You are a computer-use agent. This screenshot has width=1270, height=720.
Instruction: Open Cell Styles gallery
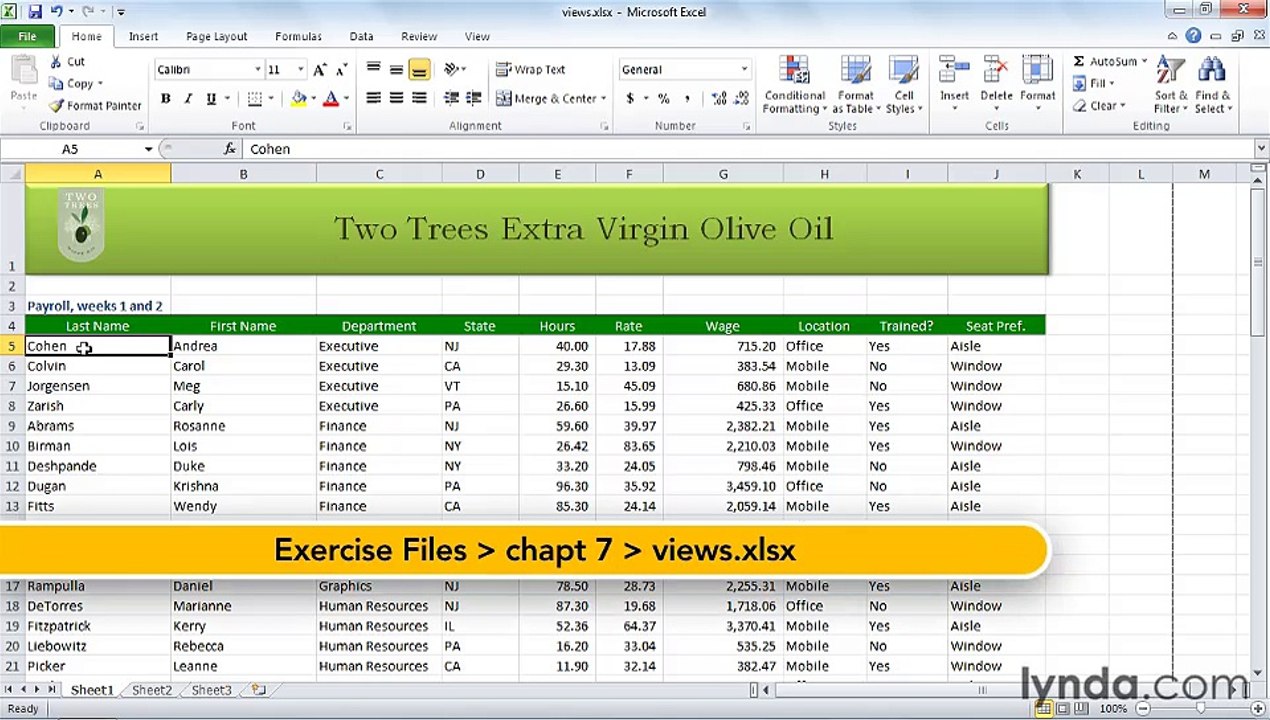[x=903, y=85]
